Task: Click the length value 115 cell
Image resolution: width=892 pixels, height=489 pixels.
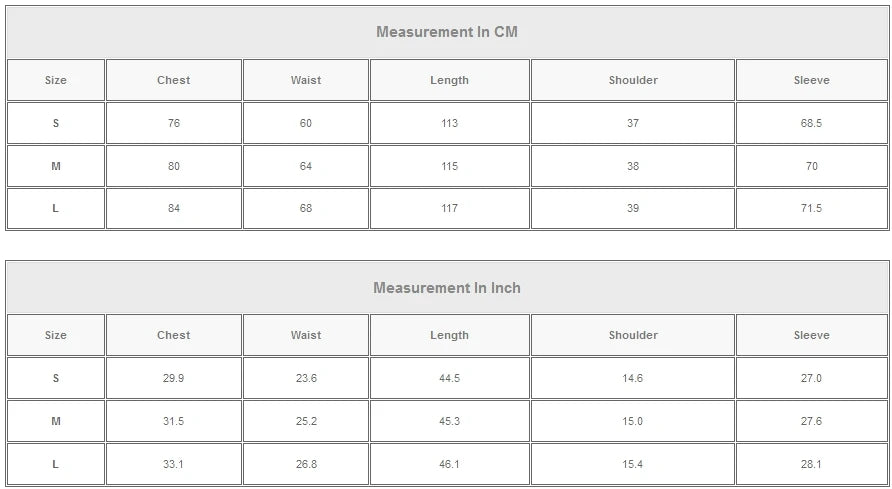Action: pyautogui.click(x=449, y=166)
